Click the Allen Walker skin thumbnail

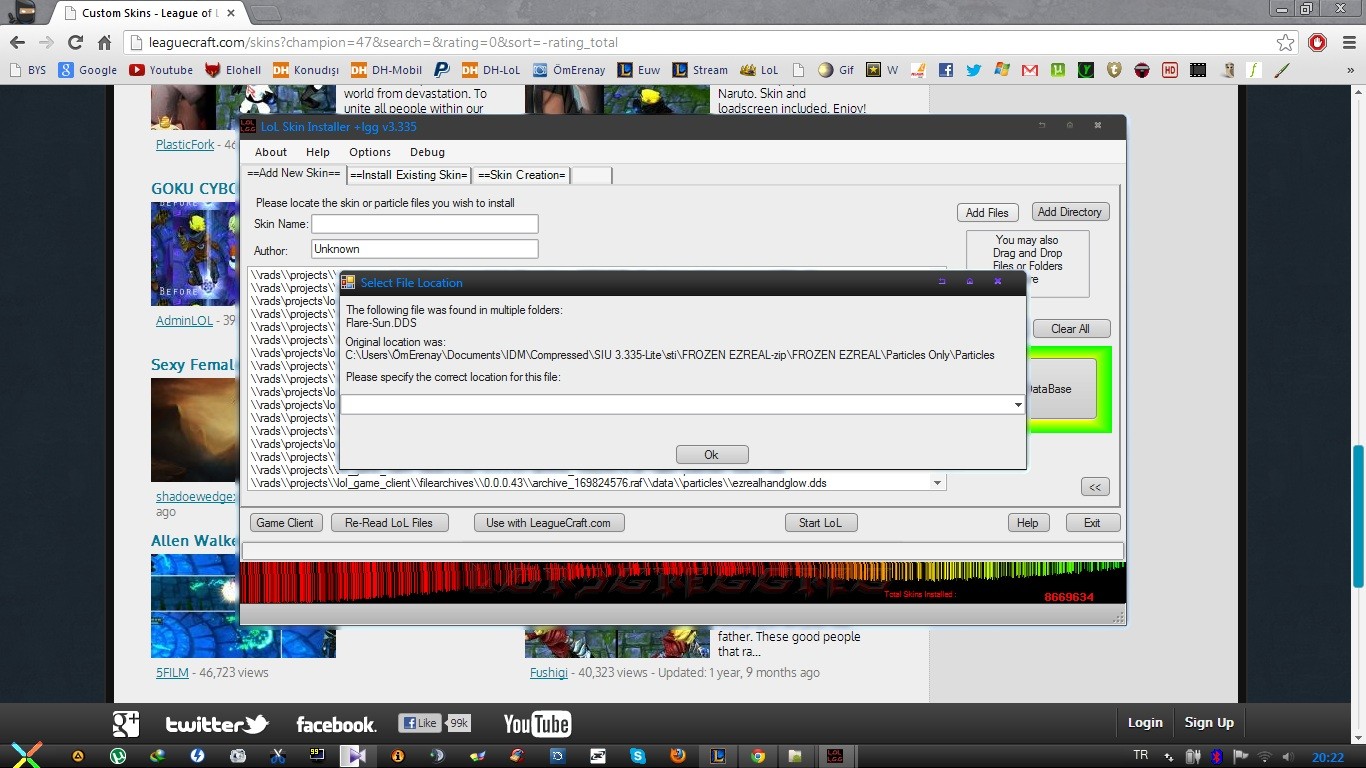pyautogui.click(x=194, y=606)
